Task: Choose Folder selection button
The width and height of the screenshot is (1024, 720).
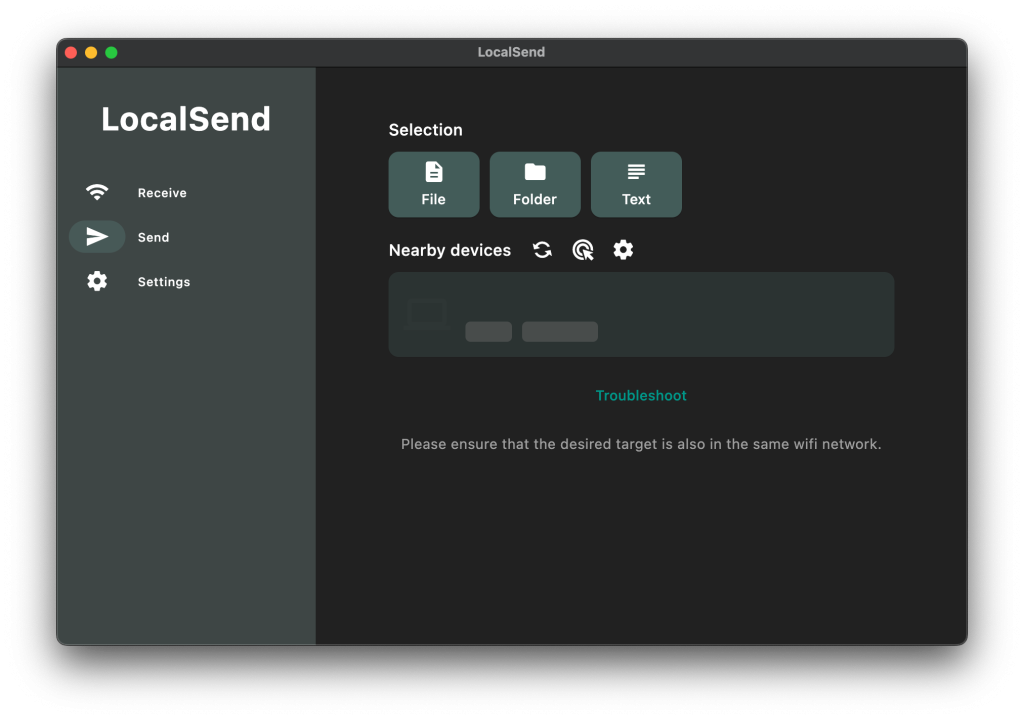Action: point(535,184)
